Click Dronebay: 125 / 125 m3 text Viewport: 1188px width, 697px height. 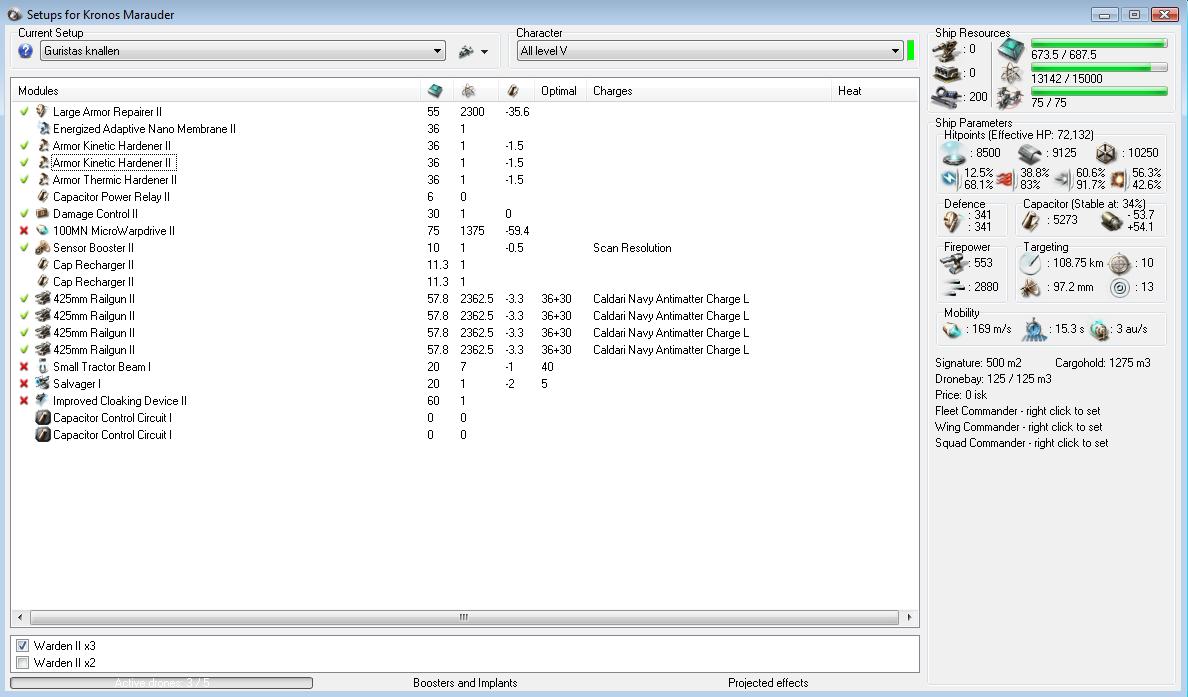coord(993,379)
